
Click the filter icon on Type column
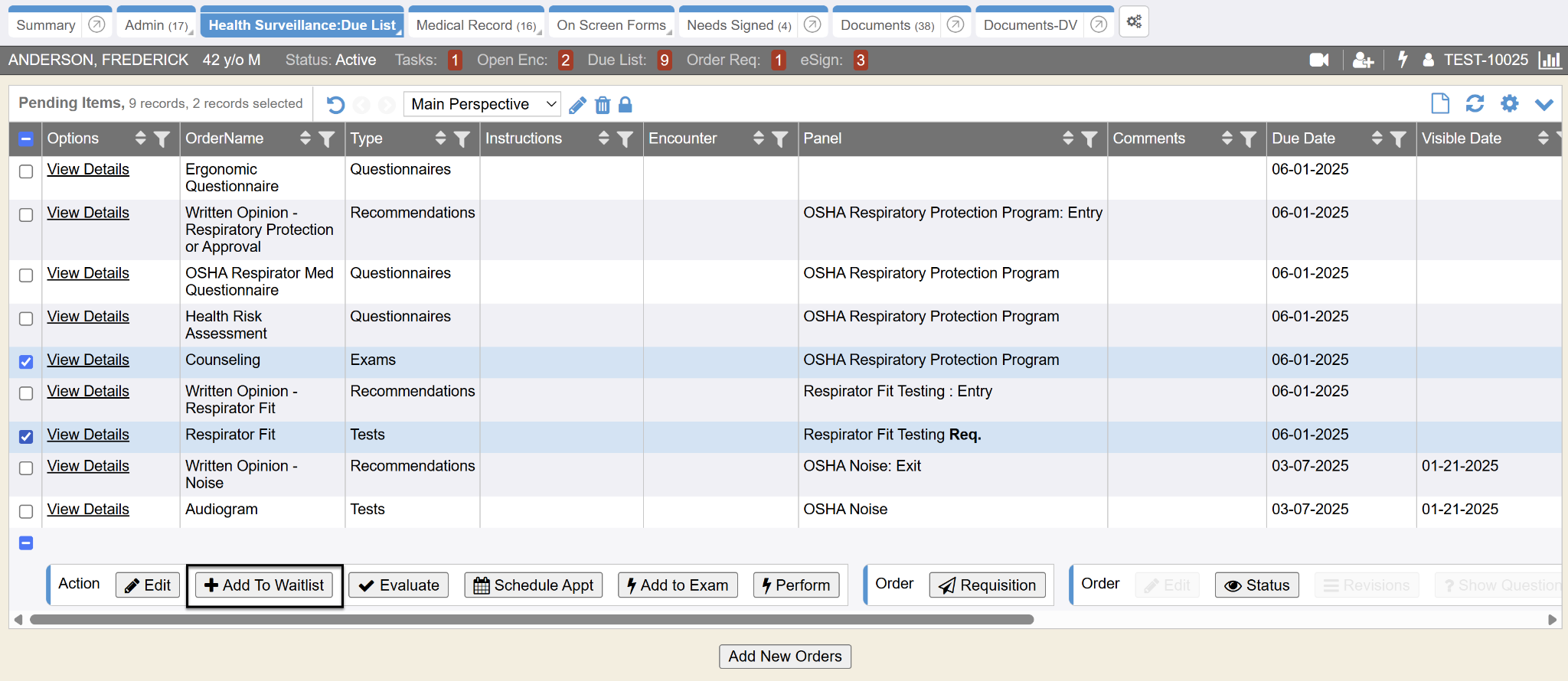point(462,138)
